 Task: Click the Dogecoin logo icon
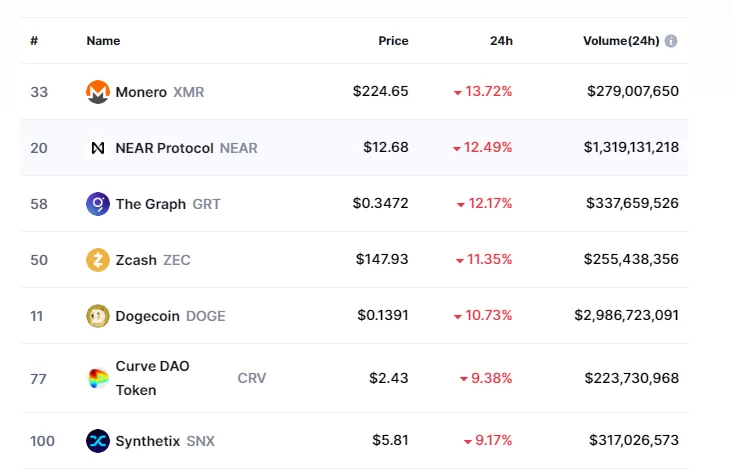(x=98, y=316)
